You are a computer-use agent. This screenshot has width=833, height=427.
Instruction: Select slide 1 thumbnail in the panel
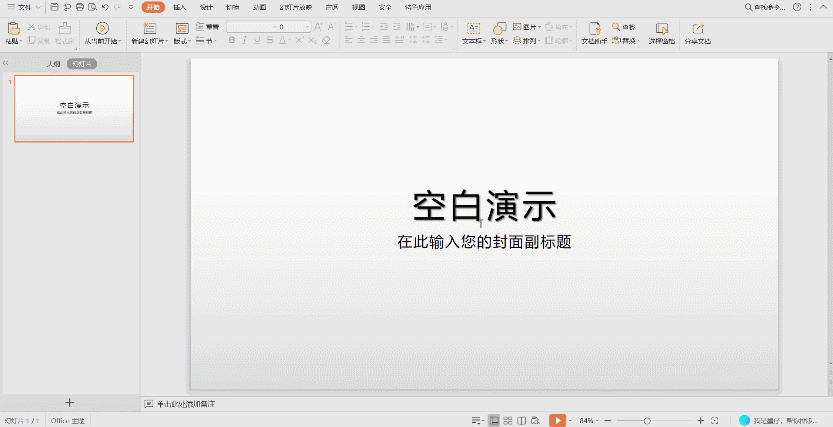point(74,108)
